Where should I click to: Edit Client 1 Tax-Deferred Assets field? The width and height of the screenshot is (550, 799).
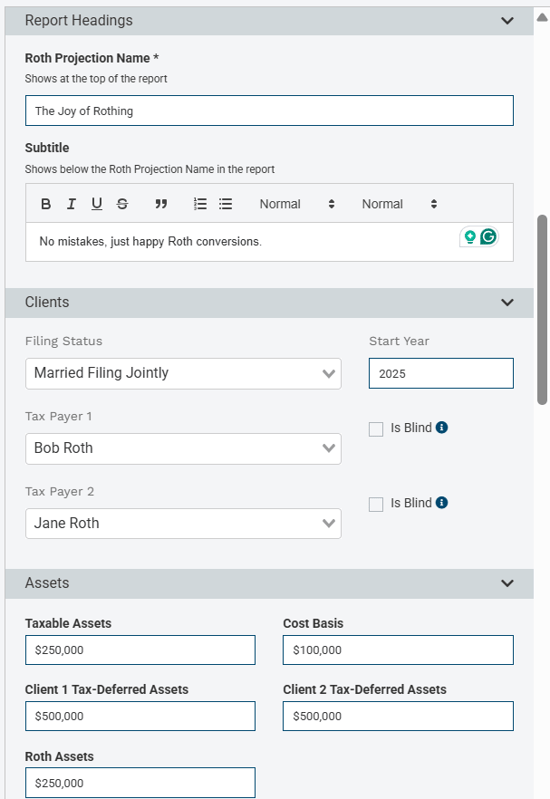click(140, 716)
